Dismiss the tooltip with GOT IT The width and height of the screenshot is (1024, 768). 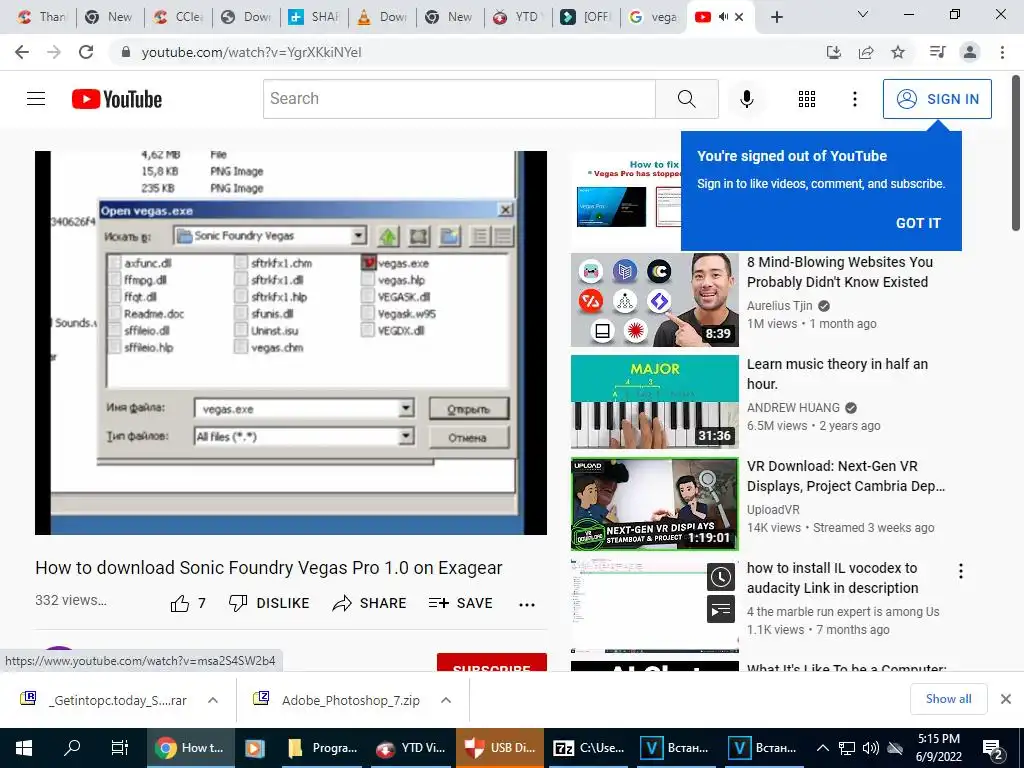(x=918, y=223)
